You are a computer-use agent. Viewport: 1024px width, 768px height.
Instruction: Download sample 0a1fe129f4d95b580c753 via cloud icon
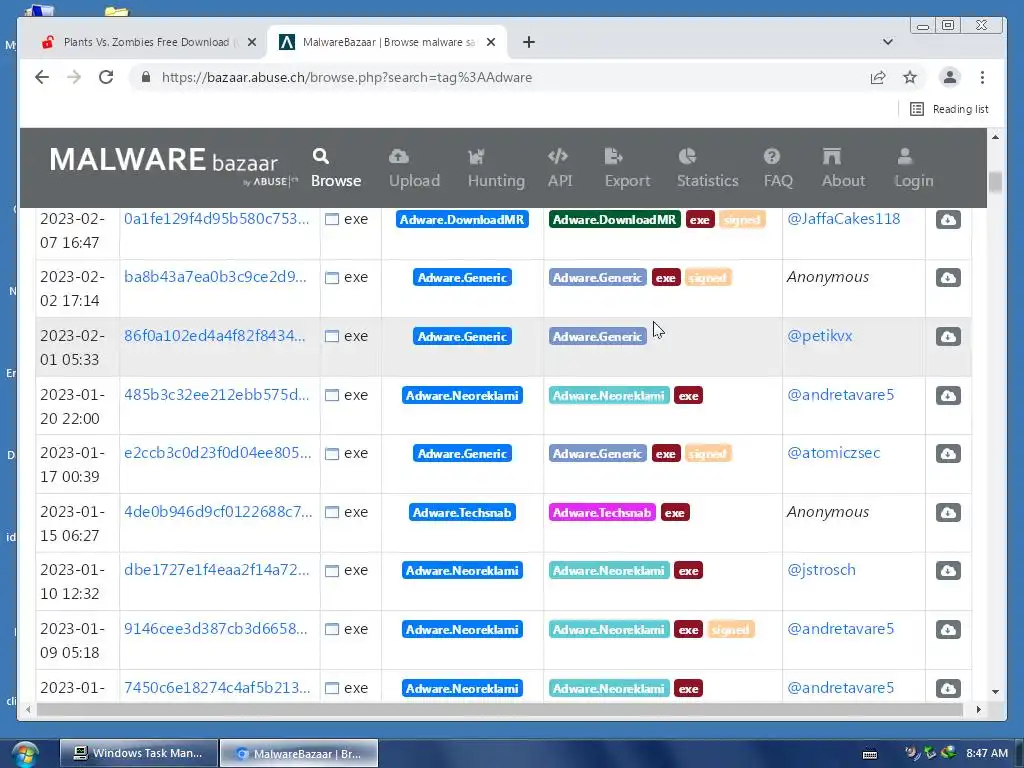point(948,219)
